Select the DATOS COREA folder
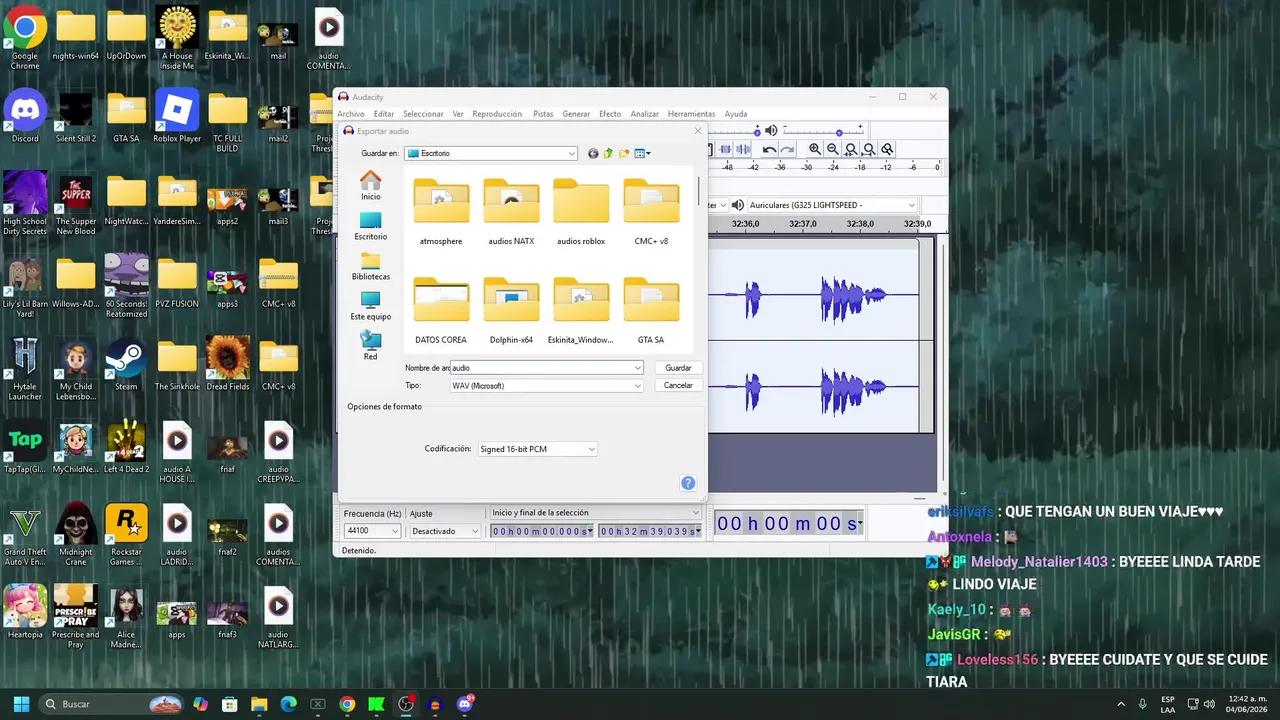 [x=441, y=311]
